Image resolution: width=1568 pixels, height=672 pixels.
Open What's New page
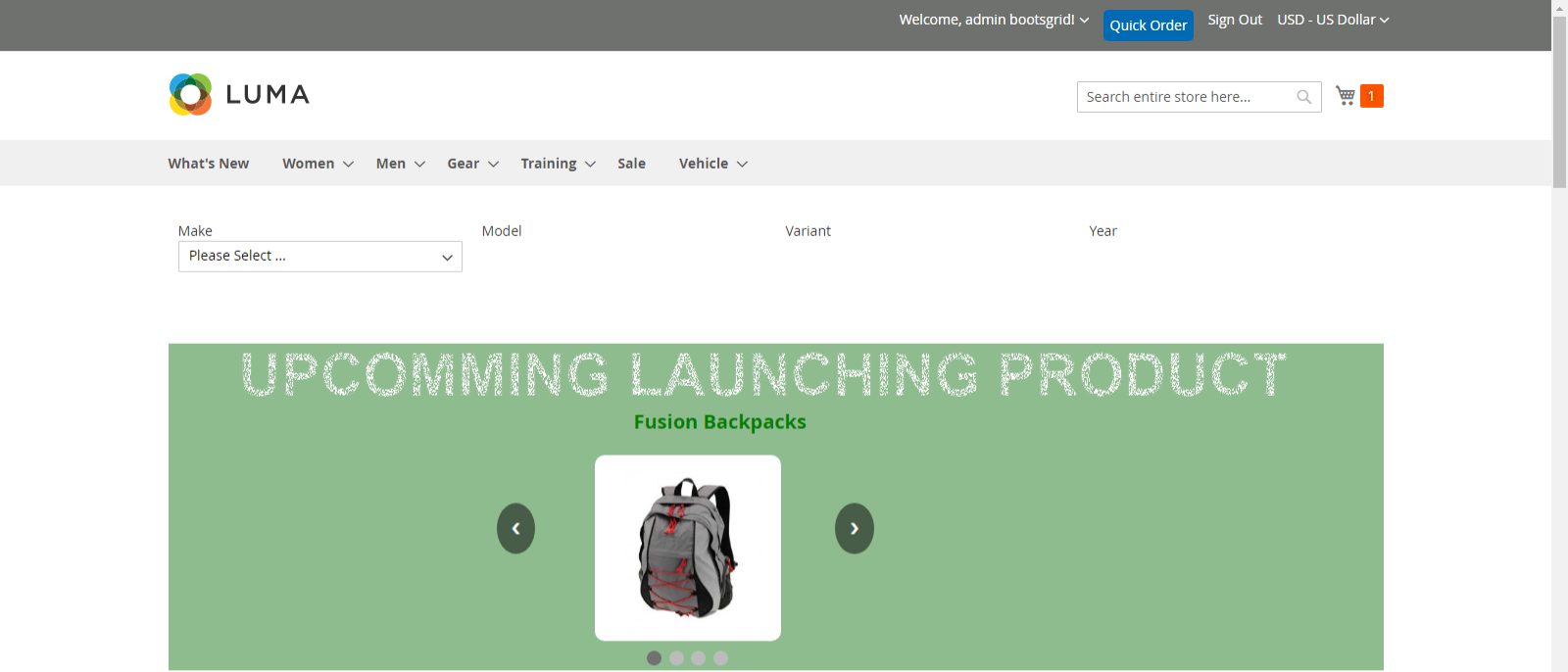[x=209, y=164]
